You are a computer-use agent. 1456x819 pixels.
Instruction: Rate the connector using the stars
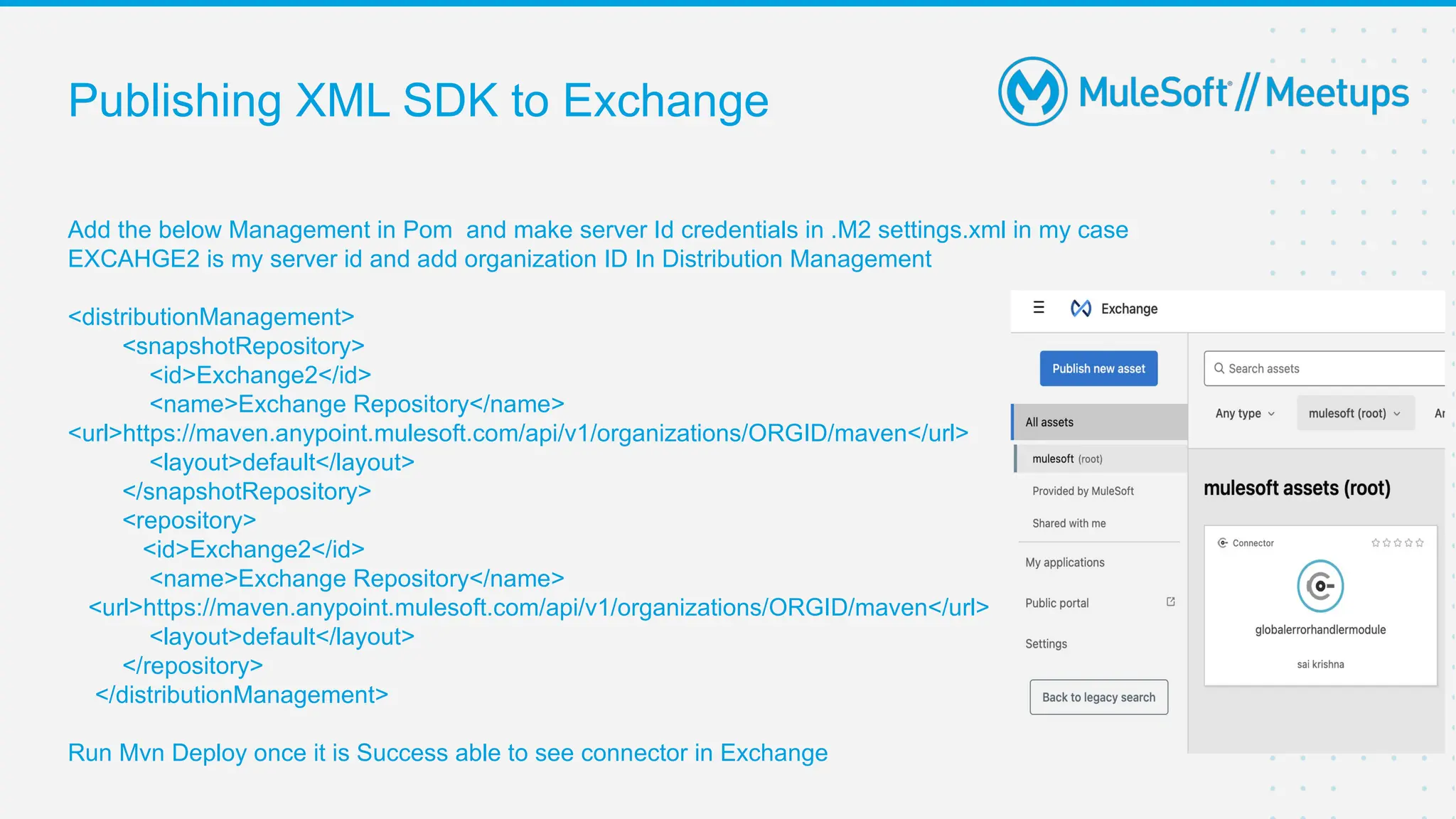1397,543
